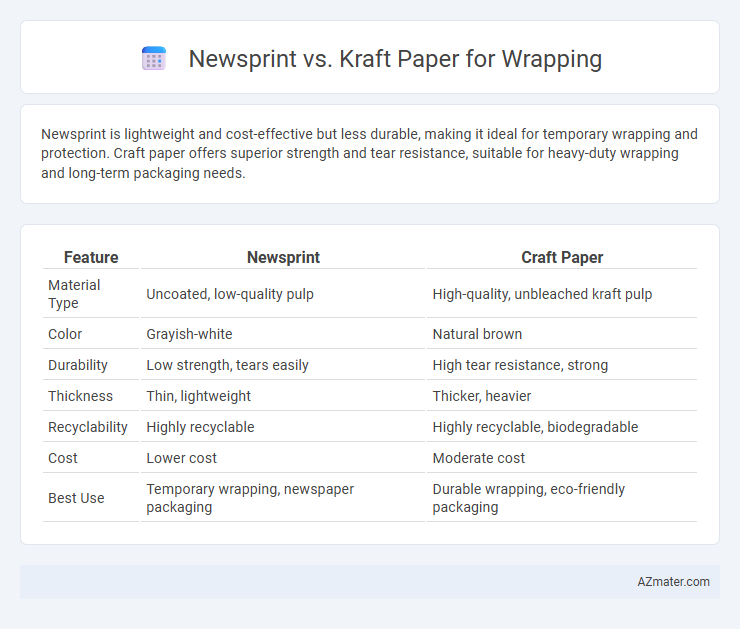Click the 'Craft Paper' column header
Viewport: 740px width, 629px height.
click(x=562, y=257)
